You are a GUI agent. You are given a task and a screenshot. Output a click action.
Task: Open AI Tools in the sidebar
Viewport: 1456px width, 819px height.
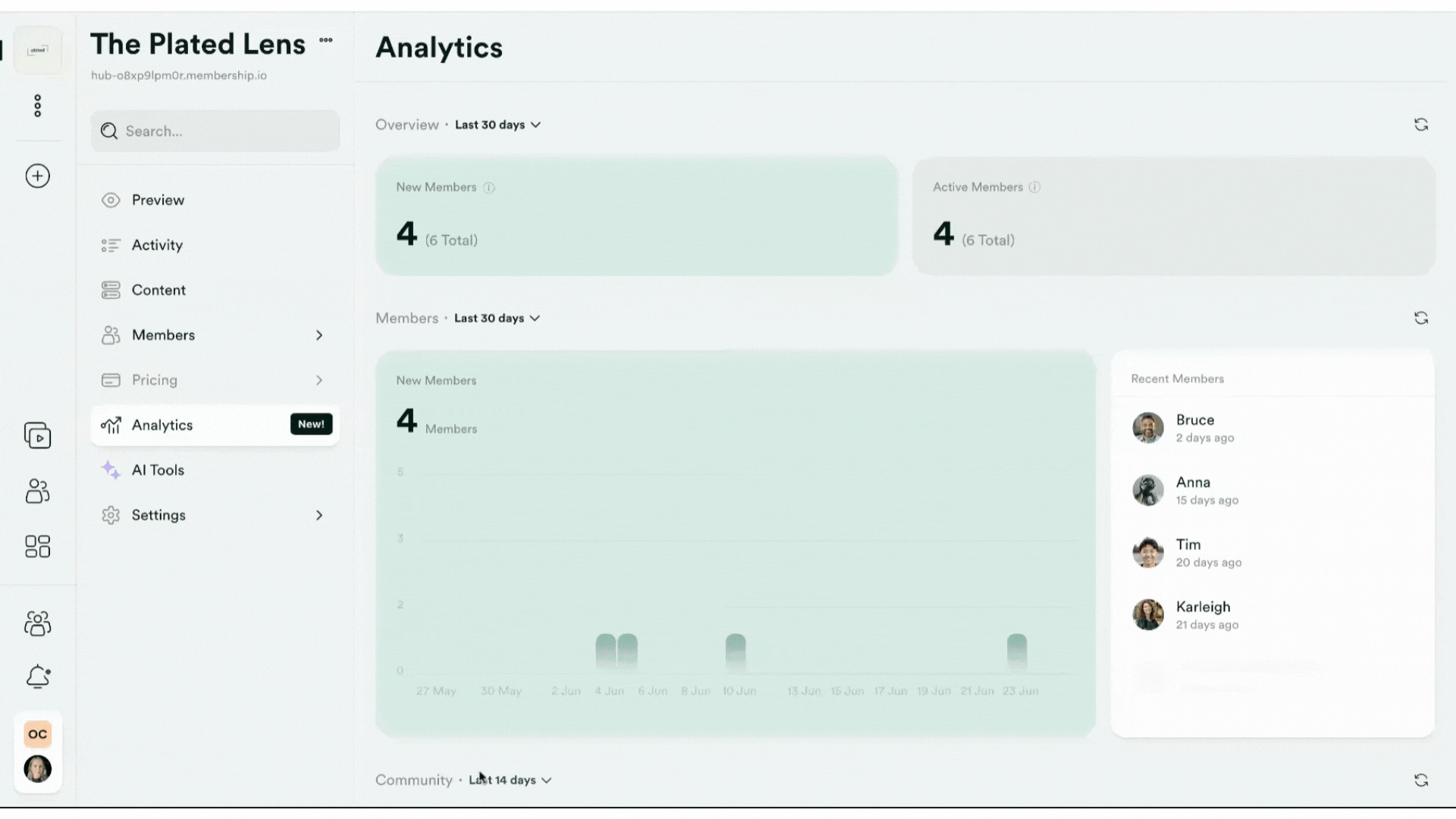[215, 470]
